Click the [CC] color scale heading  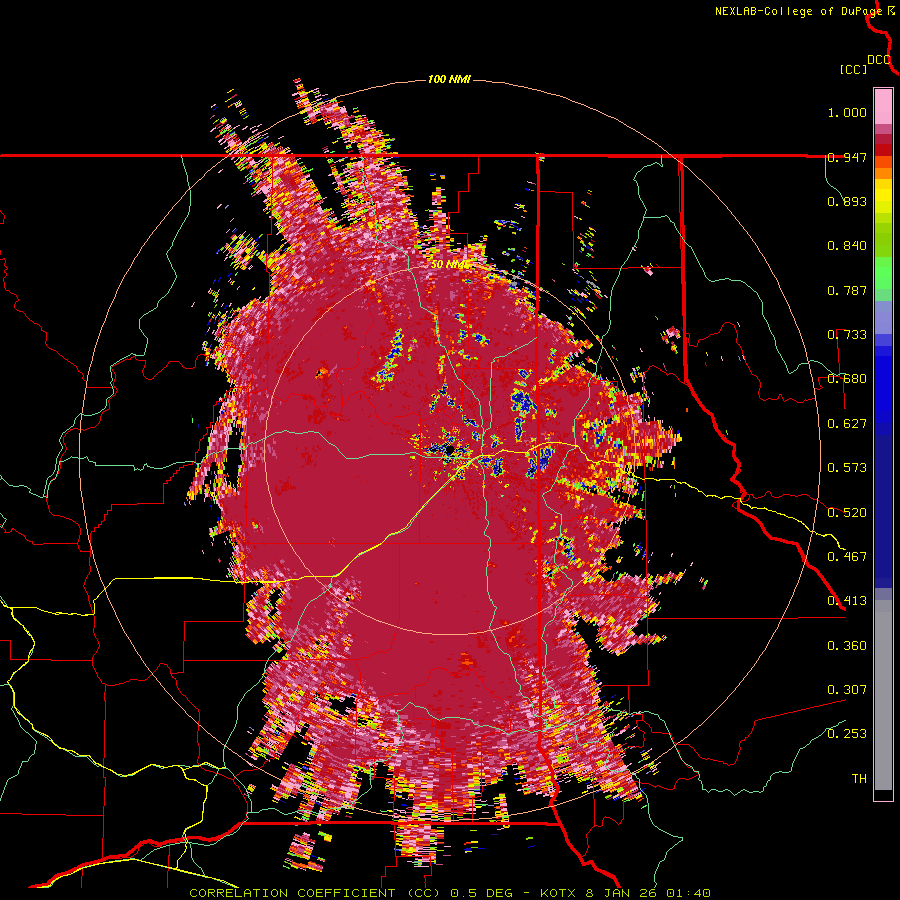854,69
